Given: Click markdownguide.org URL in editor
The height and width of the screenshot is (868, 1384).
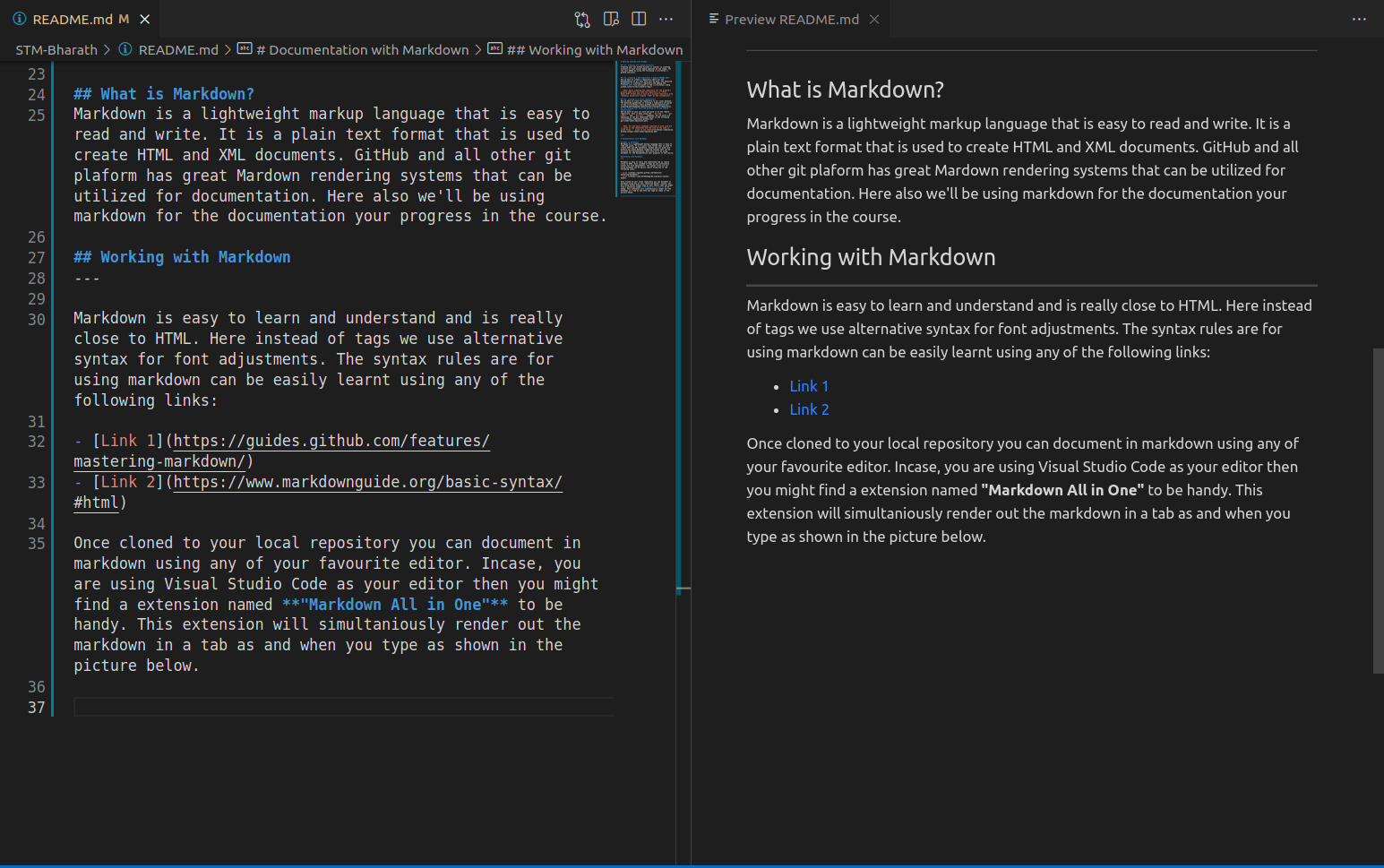Looking at the screenshot, I should tap(318, 492).
